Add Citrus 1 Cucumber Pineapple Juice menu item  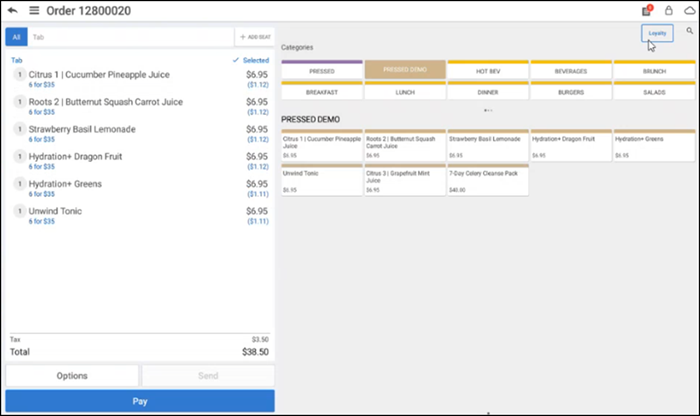click(x=322, y=146)
